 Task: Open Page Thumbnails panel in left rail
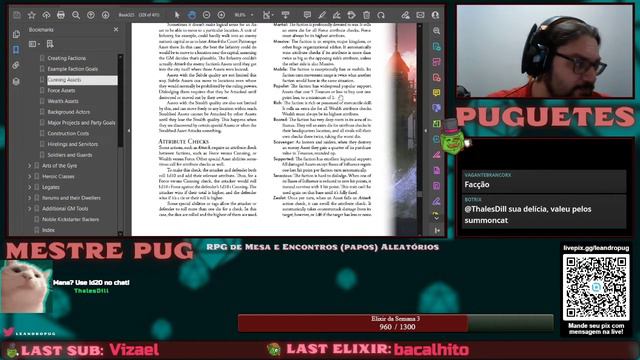[x=16, y=34]
